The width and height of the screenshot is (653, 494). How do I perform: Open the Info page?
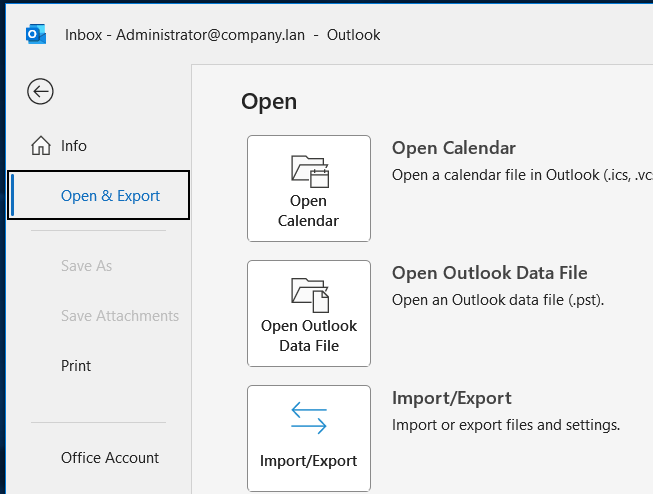[x=99, y=146]
